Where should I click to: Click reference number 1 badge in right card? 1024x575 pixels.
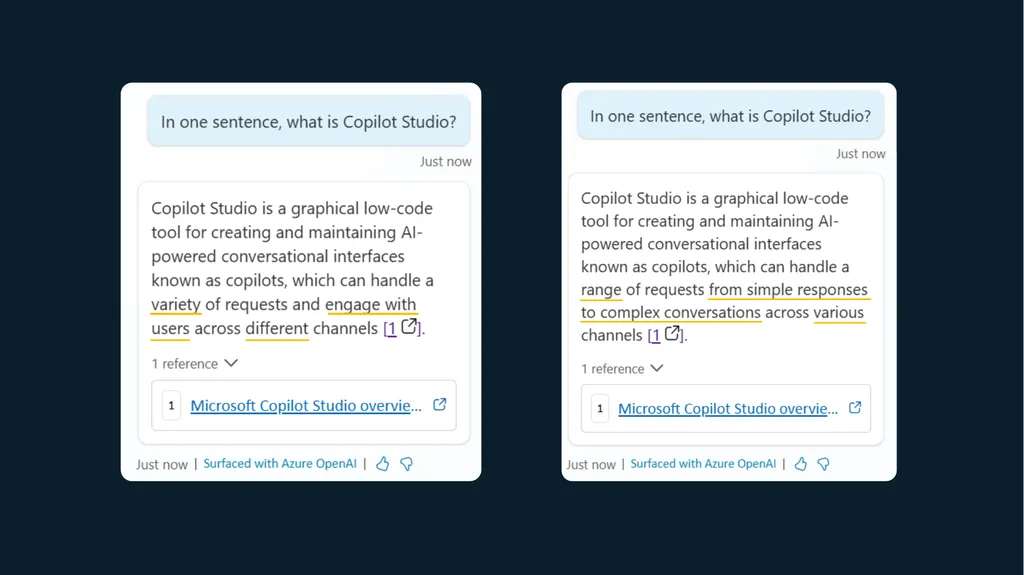click(x=600, y=409)
